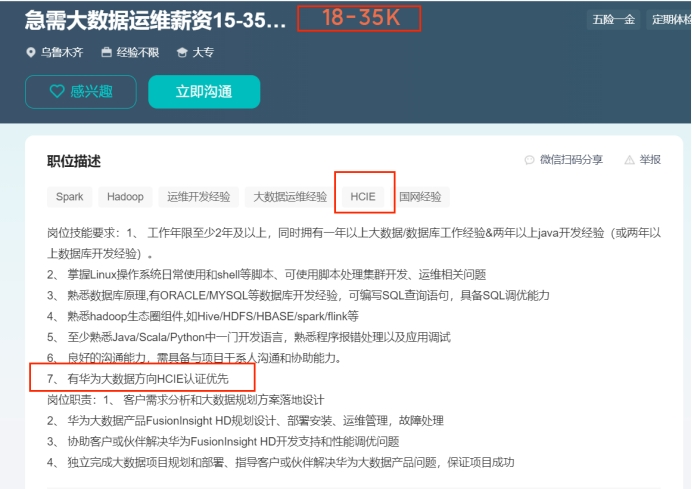This screenshot has height=489, width=692.
Task: Click the city text 乌鲁木齐
Action: pyautogui.click(x=62, y=53)
